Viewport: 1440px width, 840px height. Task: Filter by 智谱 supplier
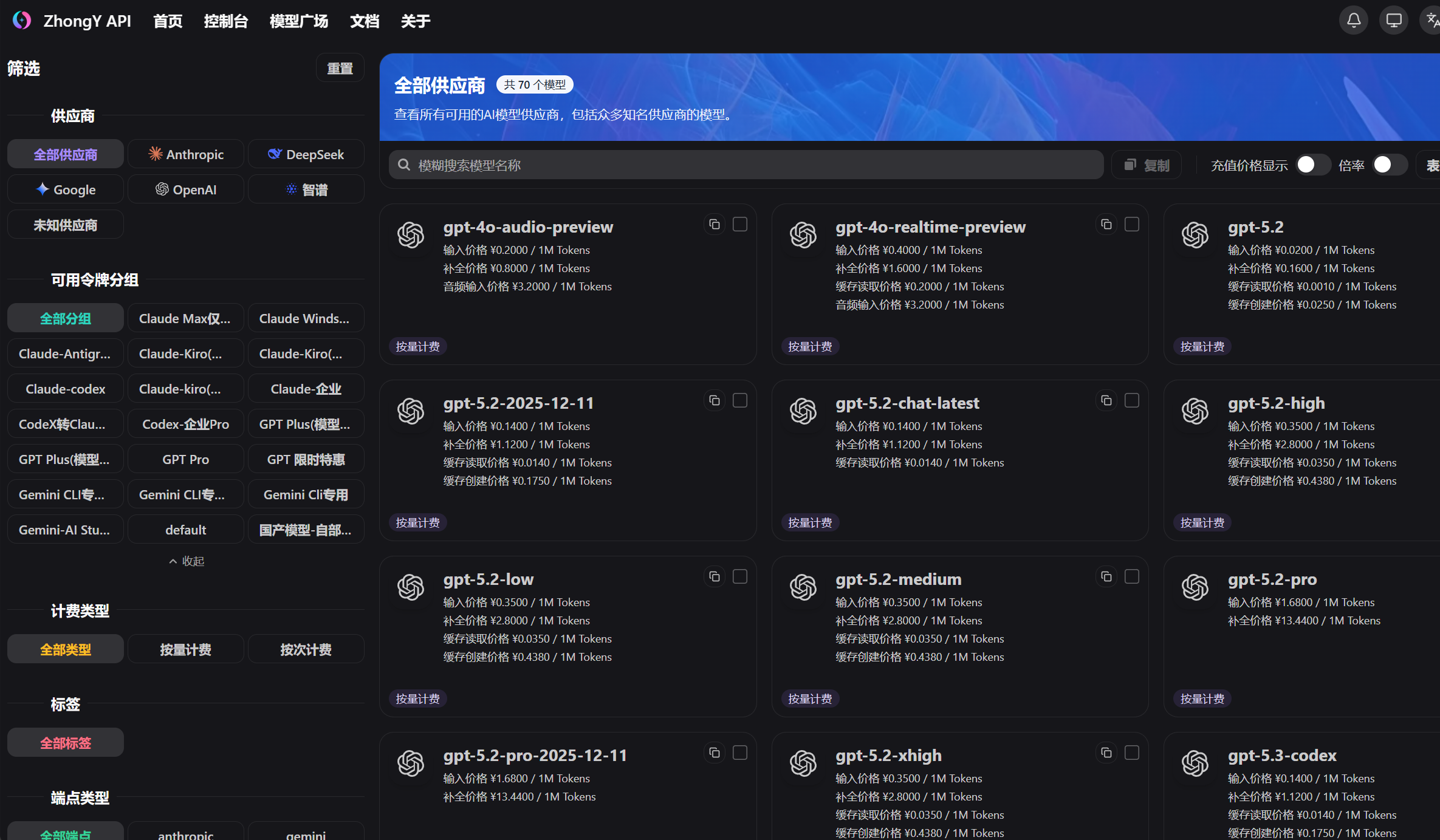point(306,190)
